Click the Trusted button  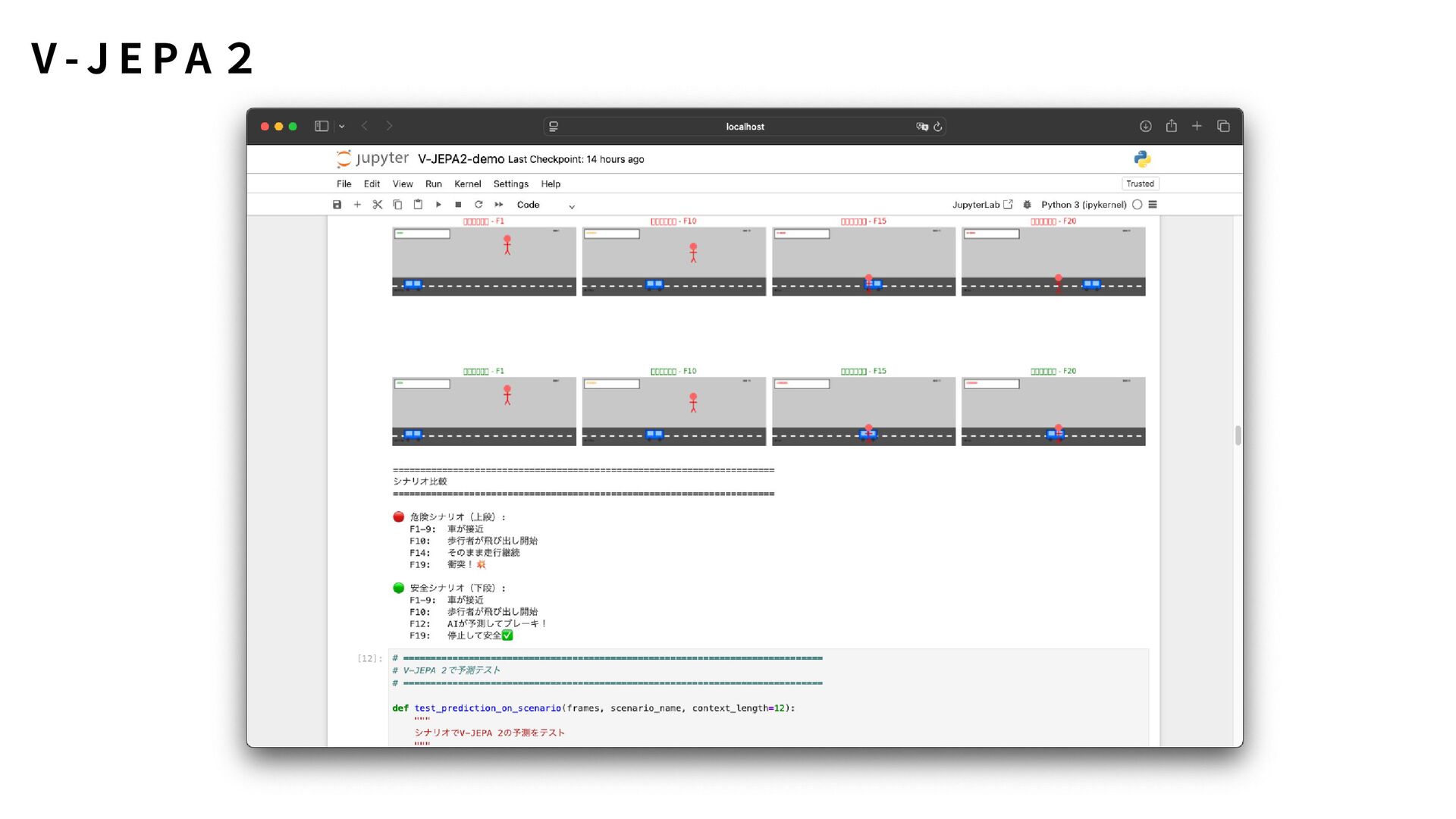point(1140,184)
